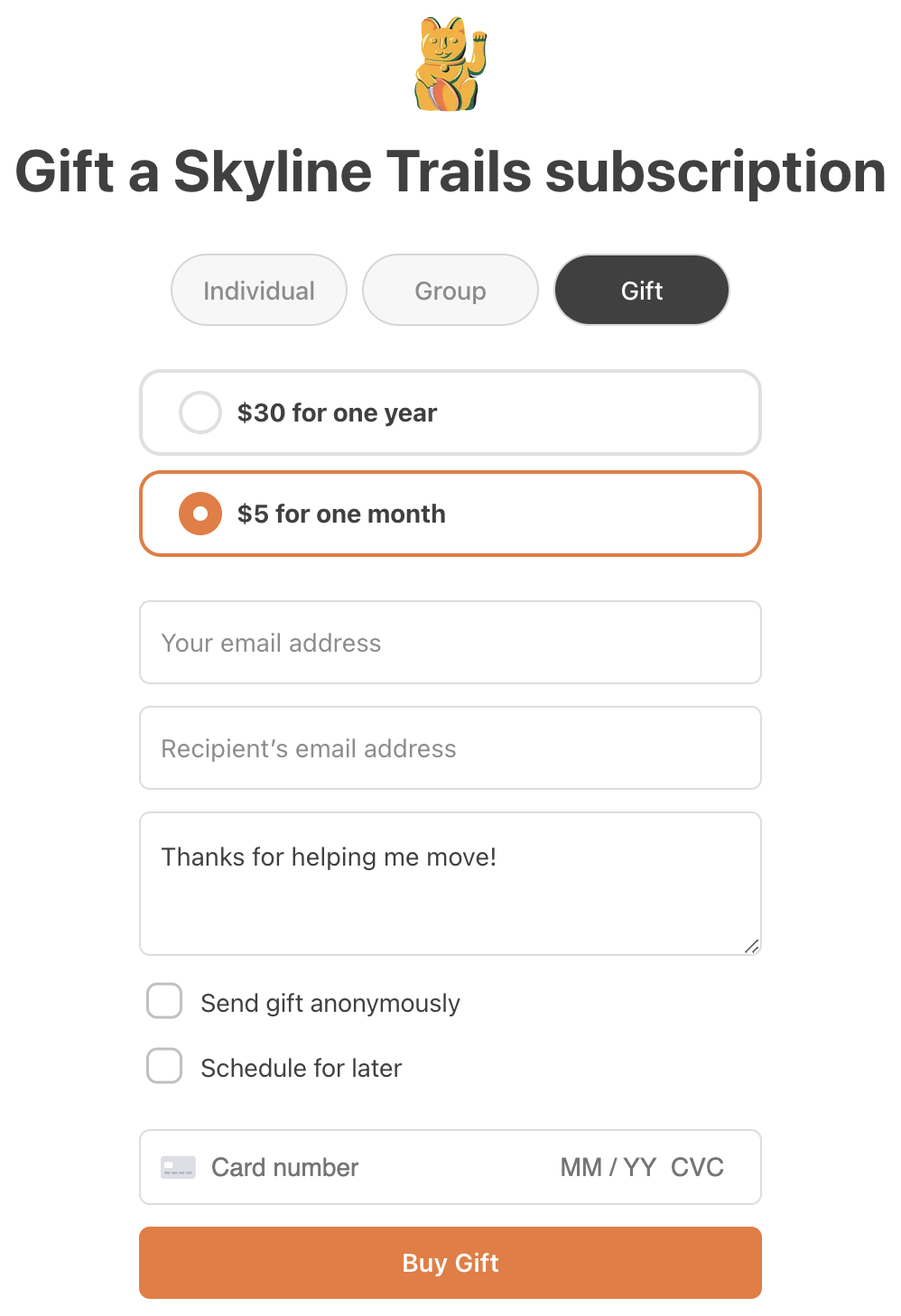901x1316 pixels.
Task: Select the $5 for one month plan
Action: click(200, 514)
